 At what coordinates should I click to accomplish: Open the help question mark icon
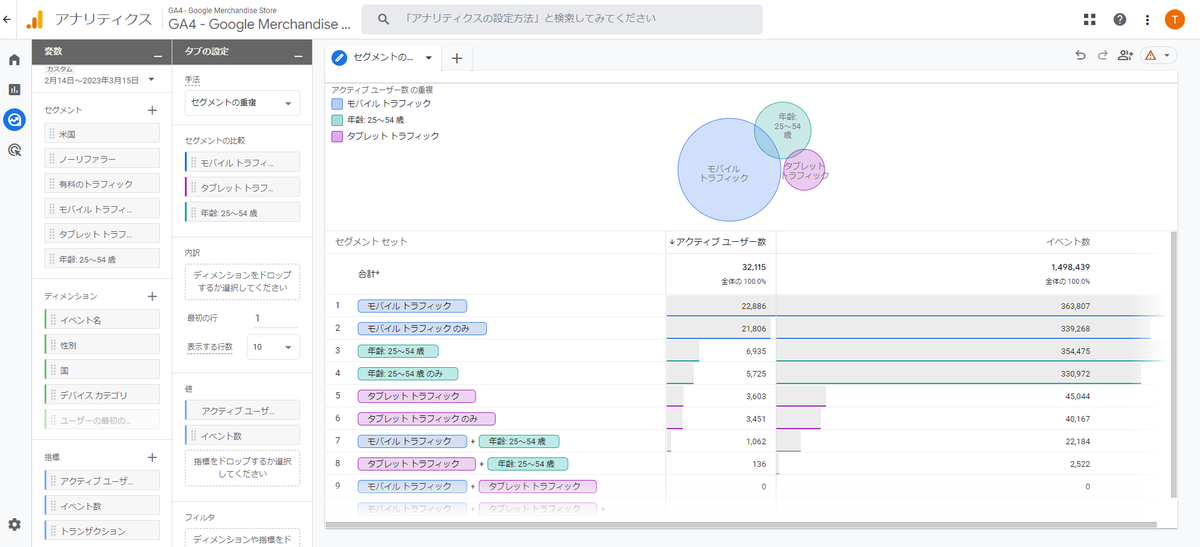(x=1120, y=19)
